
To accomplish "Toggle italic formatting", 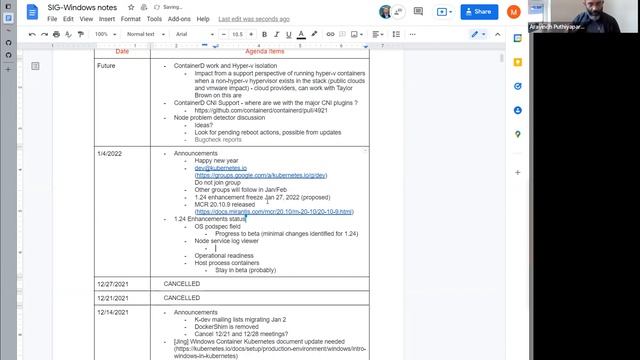I will click(276, 34).
